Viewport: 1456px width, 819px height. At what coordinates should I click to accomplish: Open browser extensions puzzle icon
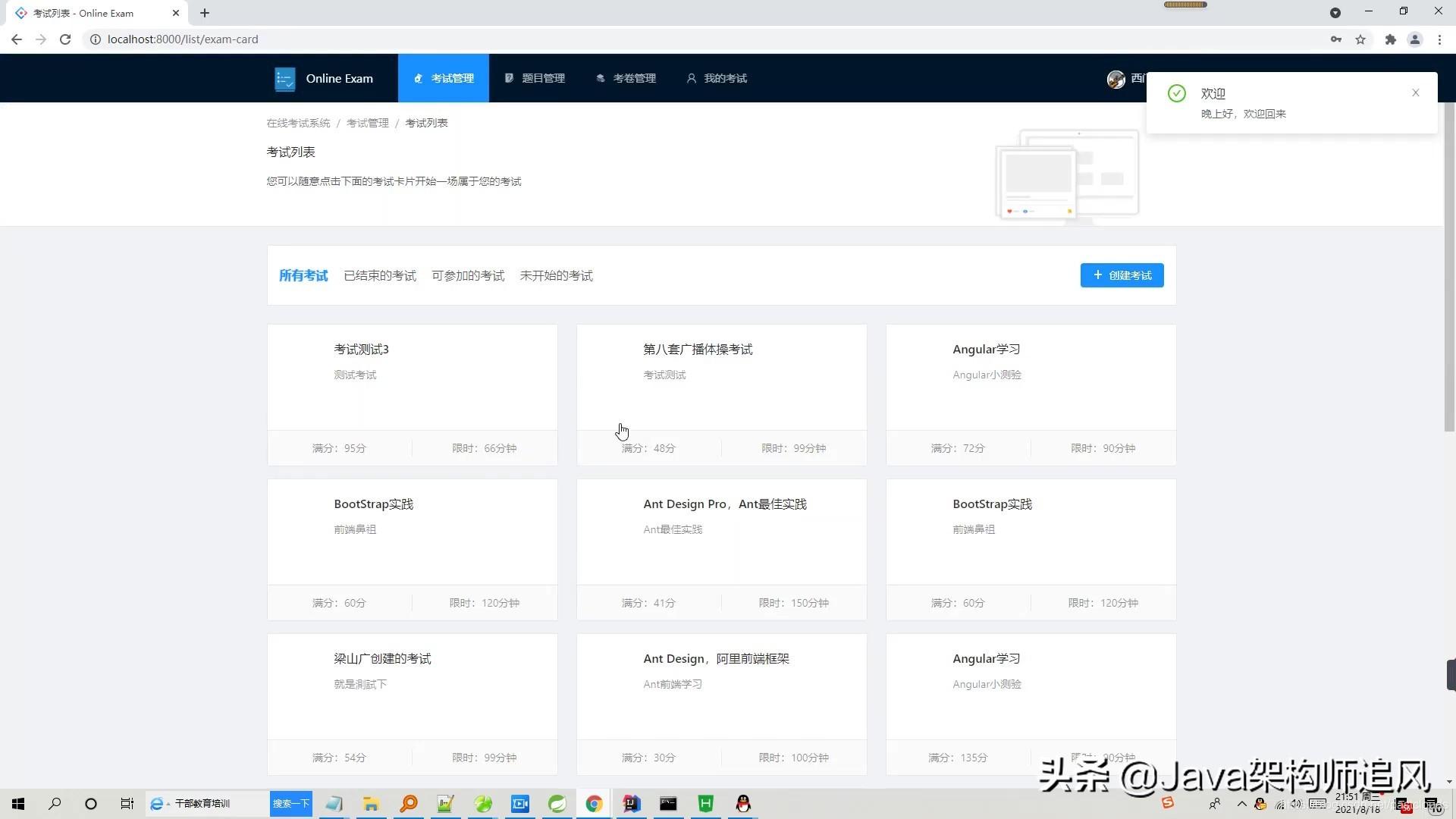pyautogui.click(x=1390, y=39)
